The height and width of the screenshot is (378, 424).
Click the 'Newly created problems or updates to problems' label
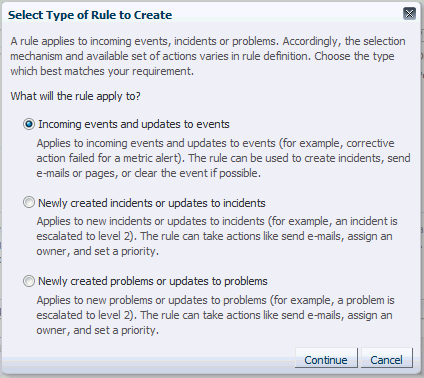coord(153,281)
